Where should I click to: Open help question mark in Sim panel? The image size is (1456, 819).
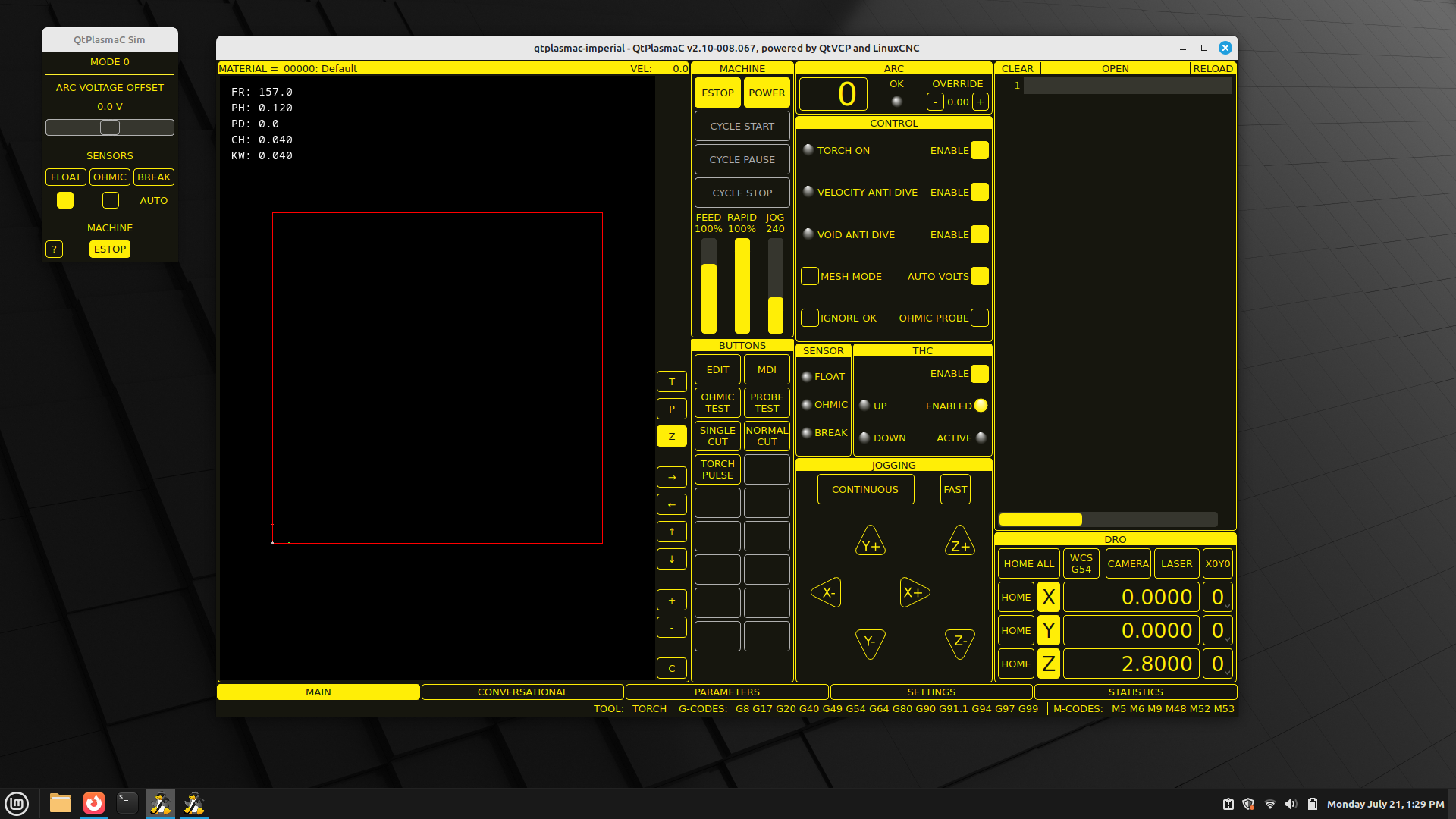coord(55,249)
